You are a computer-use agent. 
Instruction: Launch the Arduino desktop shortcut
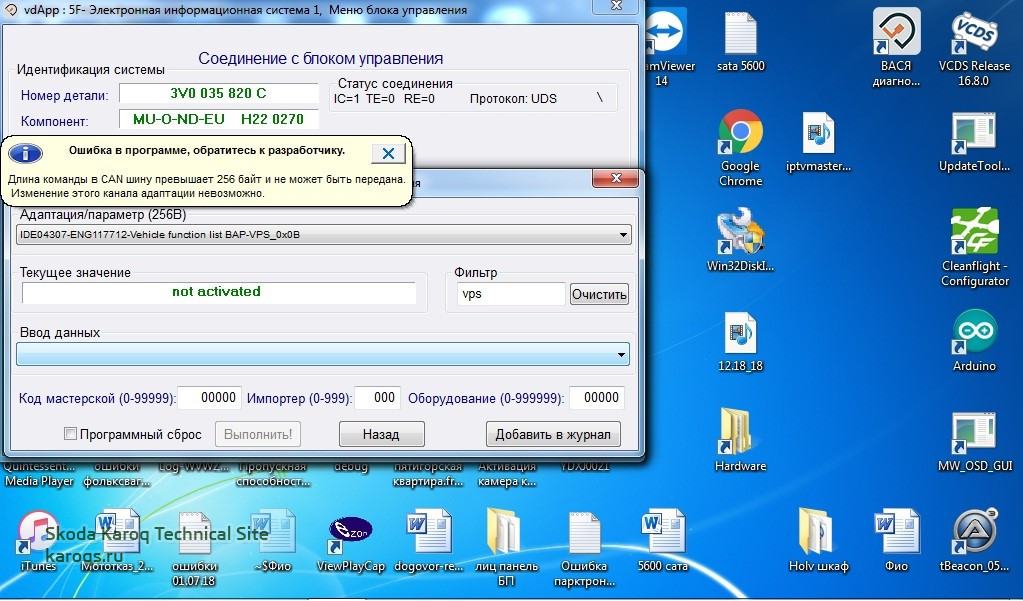(973, 333)
